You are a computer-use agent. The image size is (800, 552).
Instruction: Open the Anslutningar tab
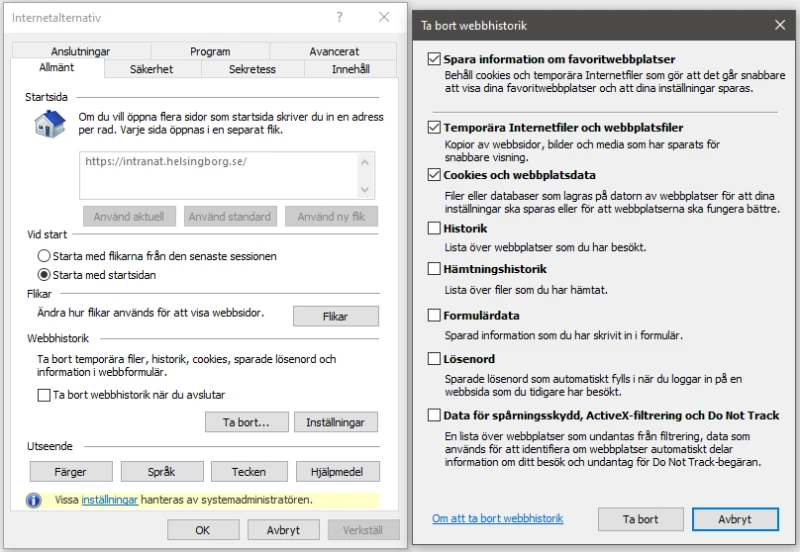(81, 51)
